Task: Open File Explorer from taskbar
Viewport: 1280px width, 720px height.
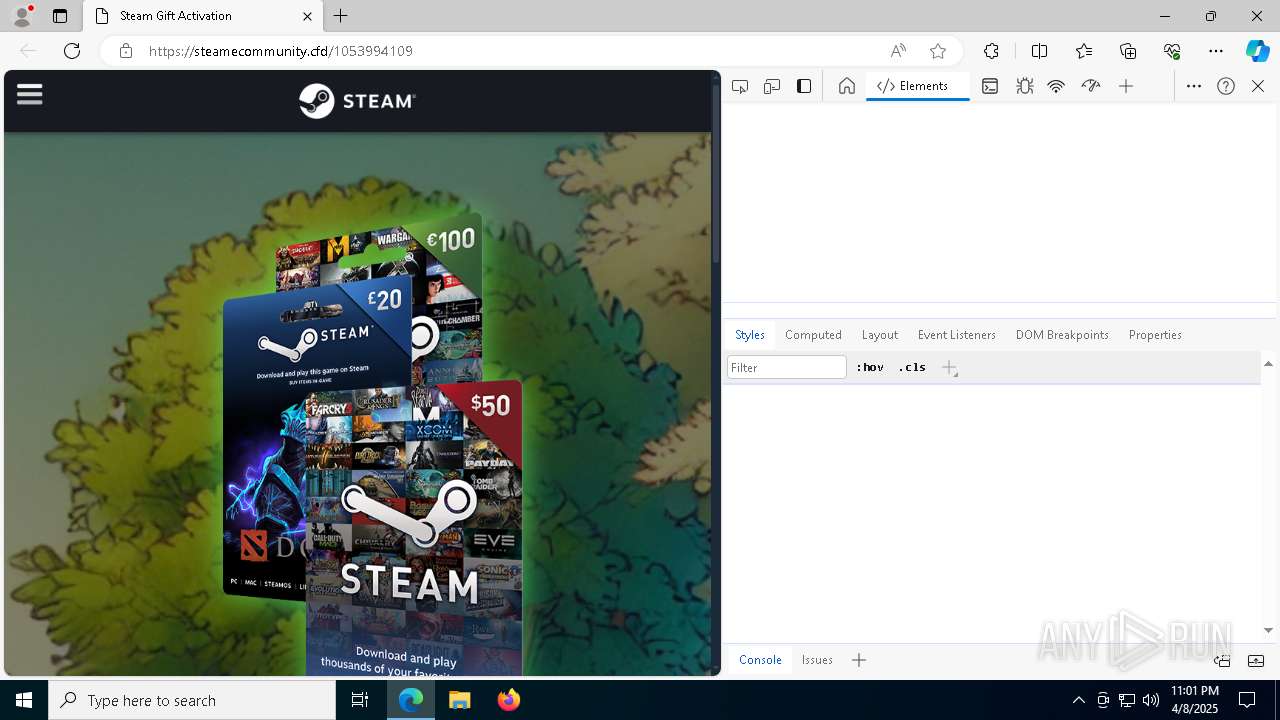Action: (459, 700)
